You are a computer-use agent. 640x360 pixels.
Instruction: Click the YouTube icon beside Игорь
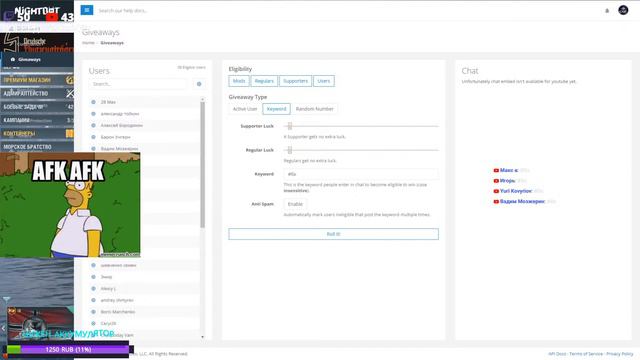point(496,181)
